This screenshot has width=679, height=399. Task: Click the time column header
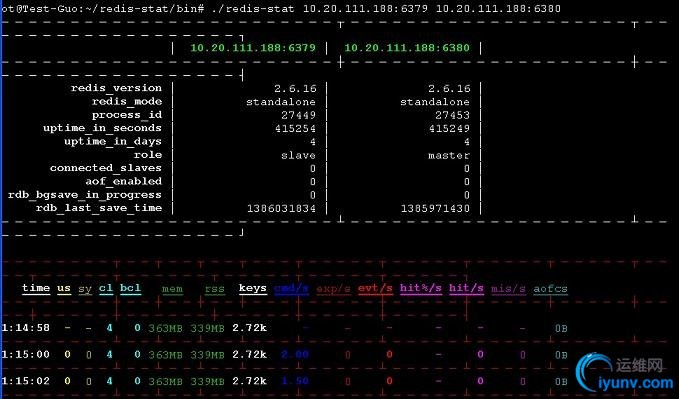tap(36, 288)
